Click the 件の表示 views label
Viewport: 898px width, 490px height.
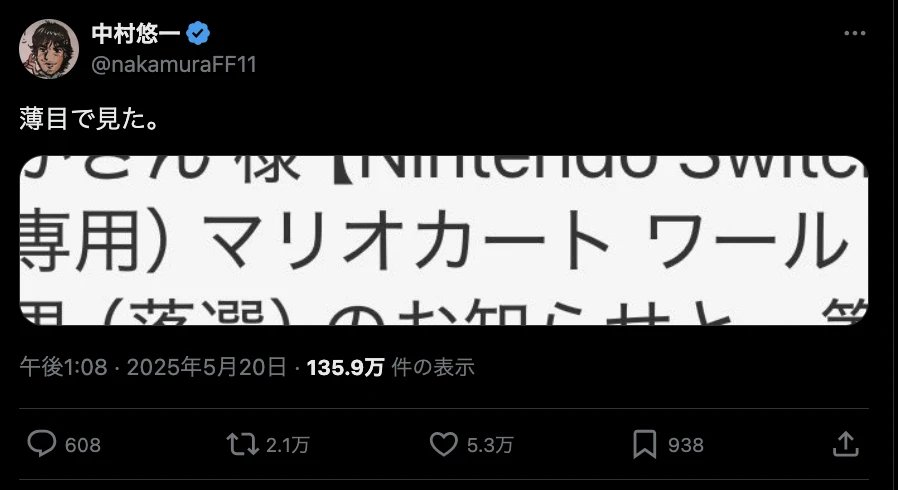click(433, 367)
